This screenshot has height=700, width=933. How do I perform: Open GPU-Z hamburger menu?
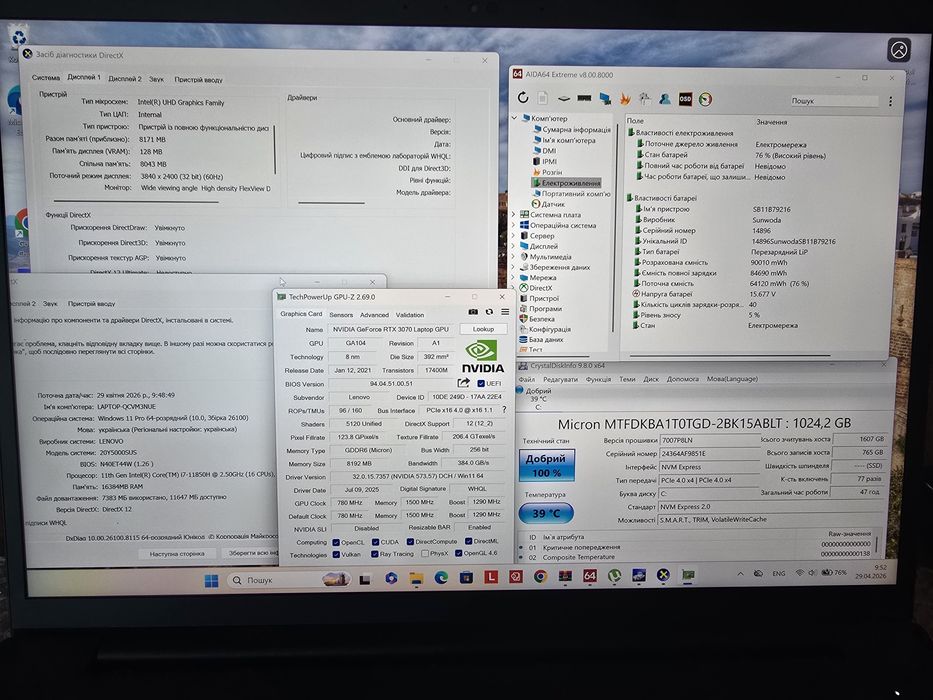(x=505, y=312)
